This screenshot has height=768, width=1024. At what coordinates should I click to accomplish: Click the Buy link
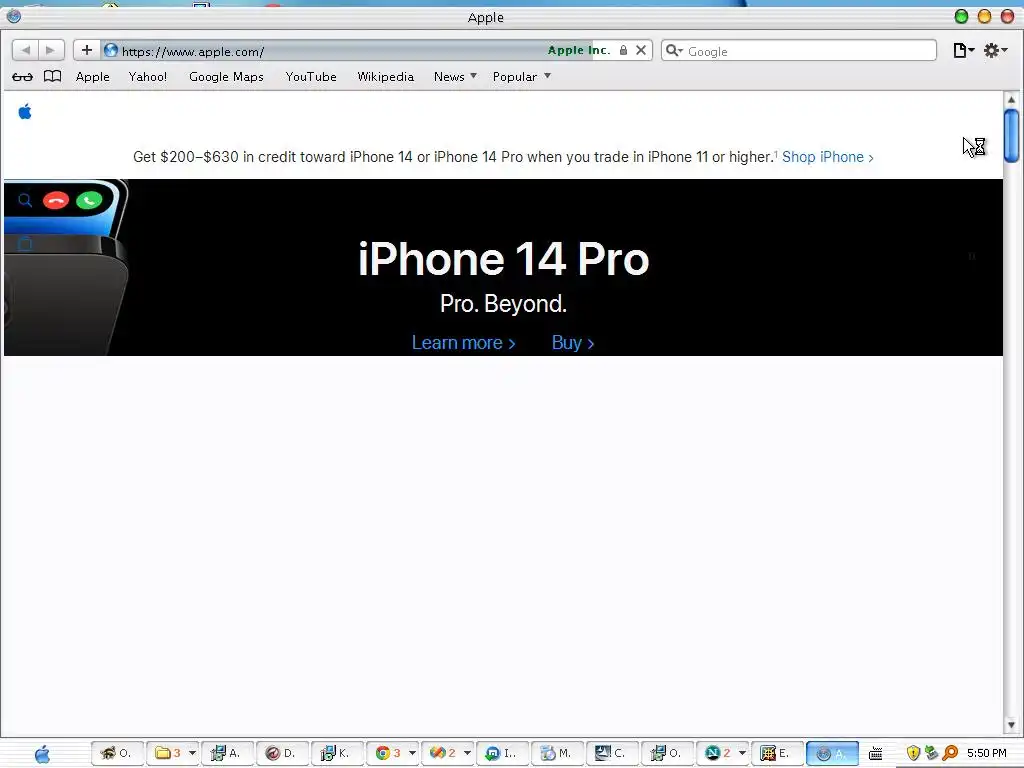pyautogui.click(x=573, y=343)
